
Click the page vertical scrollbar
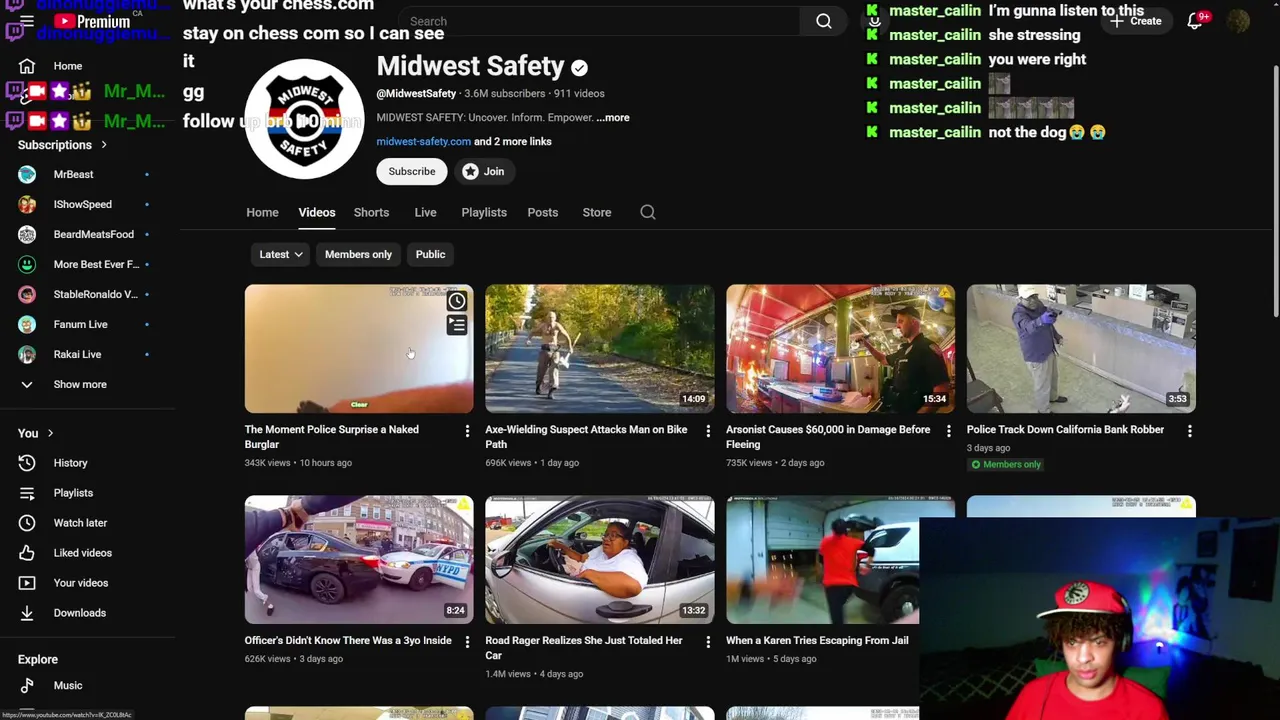tap(1275, 190)
